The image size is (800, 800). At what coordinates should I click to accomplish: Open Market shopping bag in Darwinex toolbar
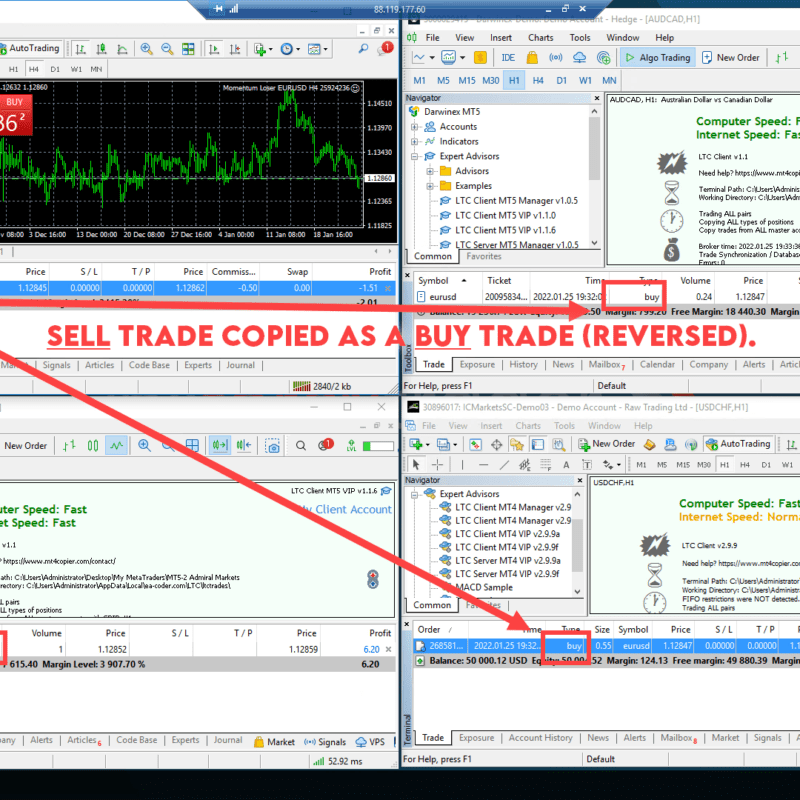click(x=532, y=58)
